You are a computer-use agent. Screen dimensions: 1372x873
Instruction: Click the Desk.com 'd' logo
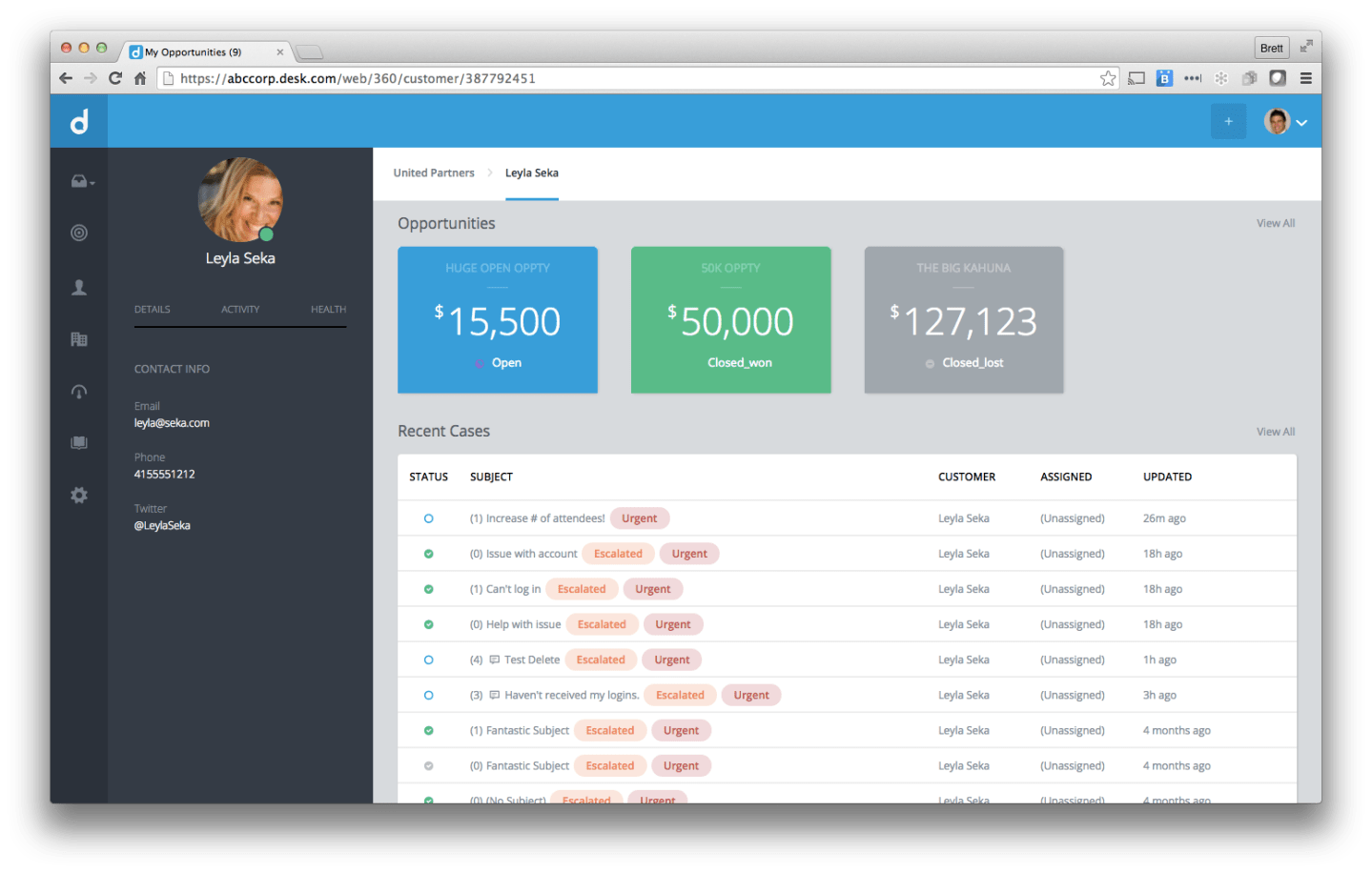point(79,121)
